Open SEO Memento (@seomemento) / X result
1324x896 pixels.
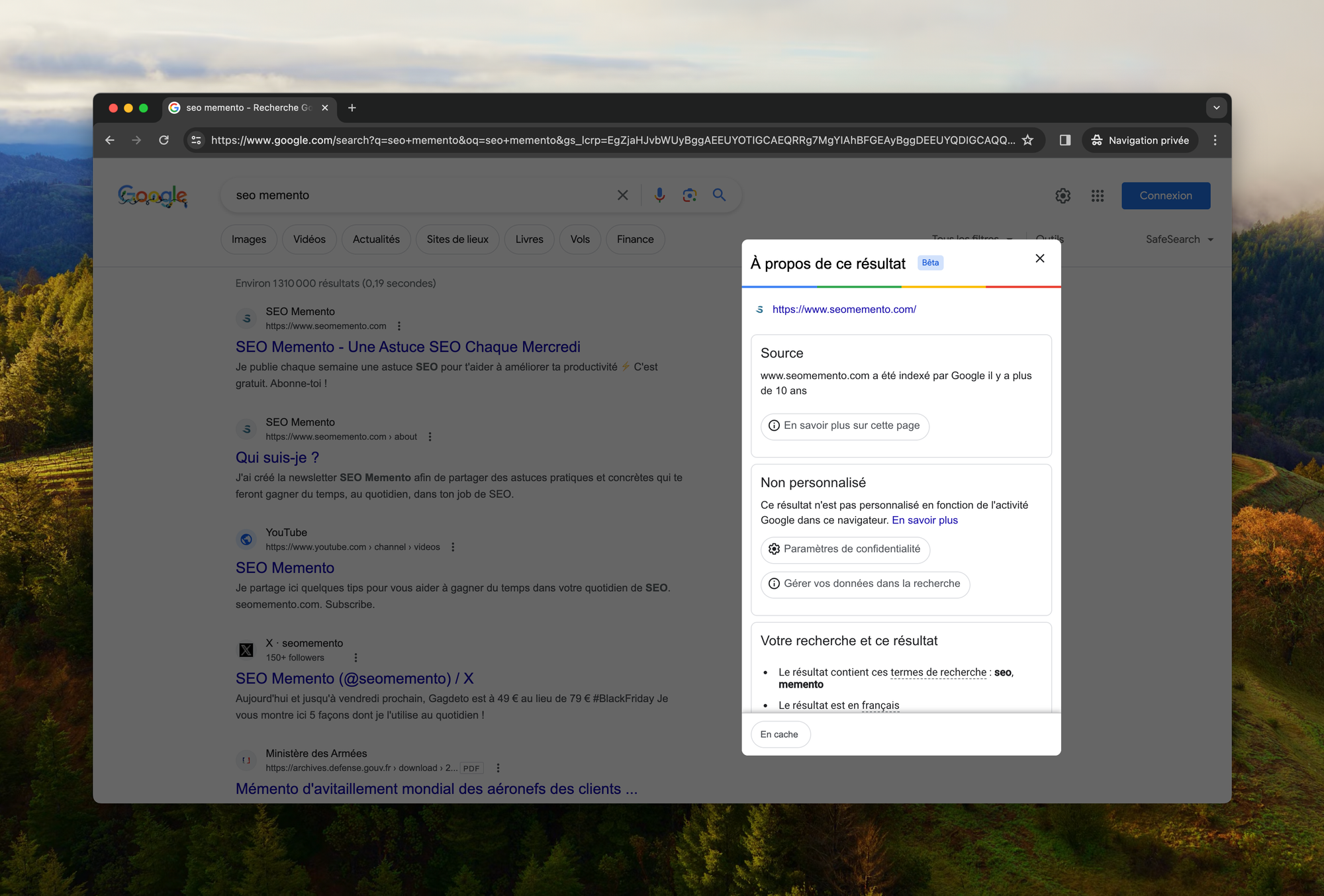coord(355,678)
